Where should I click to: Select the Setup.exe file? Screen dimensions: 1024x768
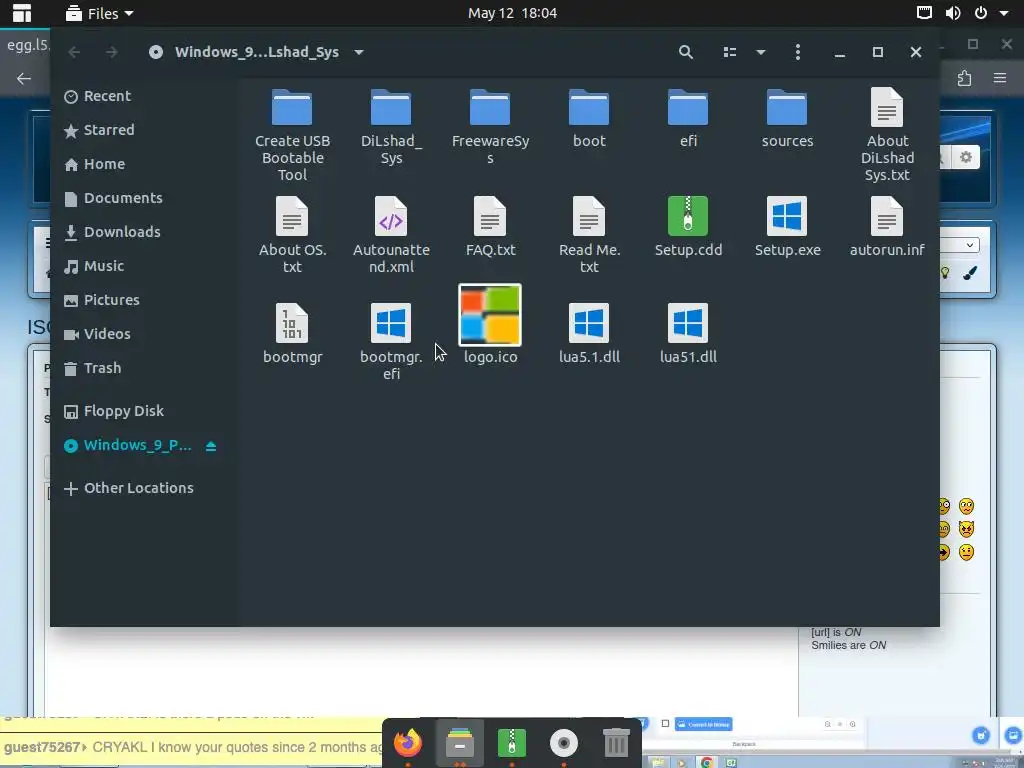tap(787, 226)
